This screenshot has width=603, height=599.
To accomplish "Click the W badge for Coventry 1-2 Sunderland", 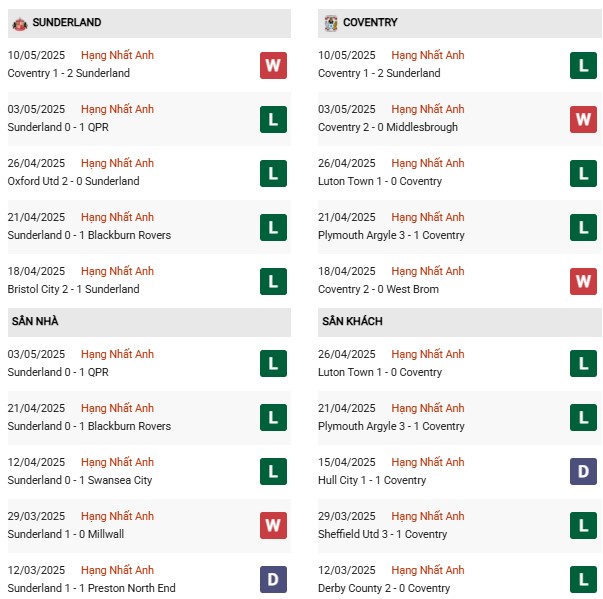I will tap(273, 65).
